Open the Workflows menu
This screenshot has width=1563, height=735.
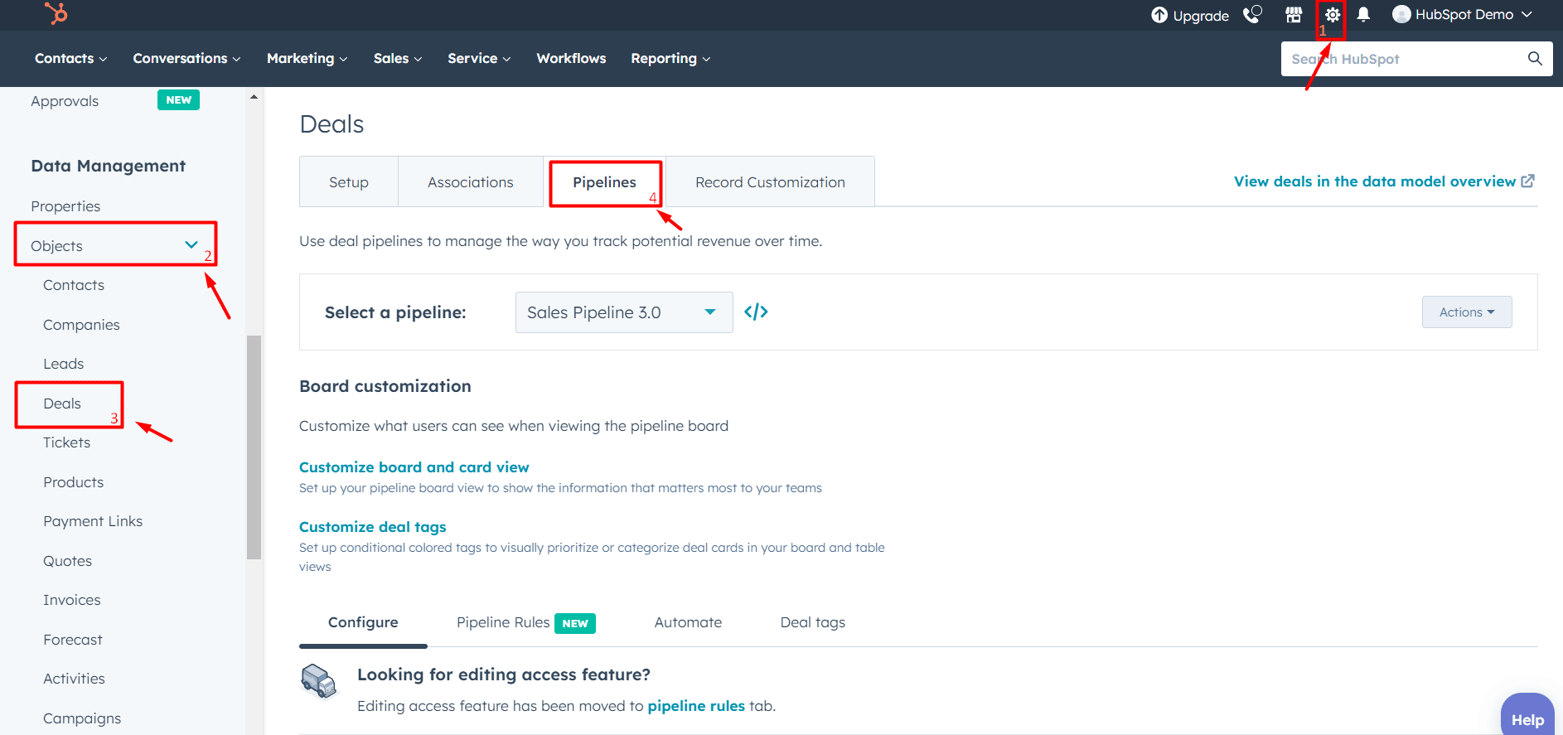(571, 58)
